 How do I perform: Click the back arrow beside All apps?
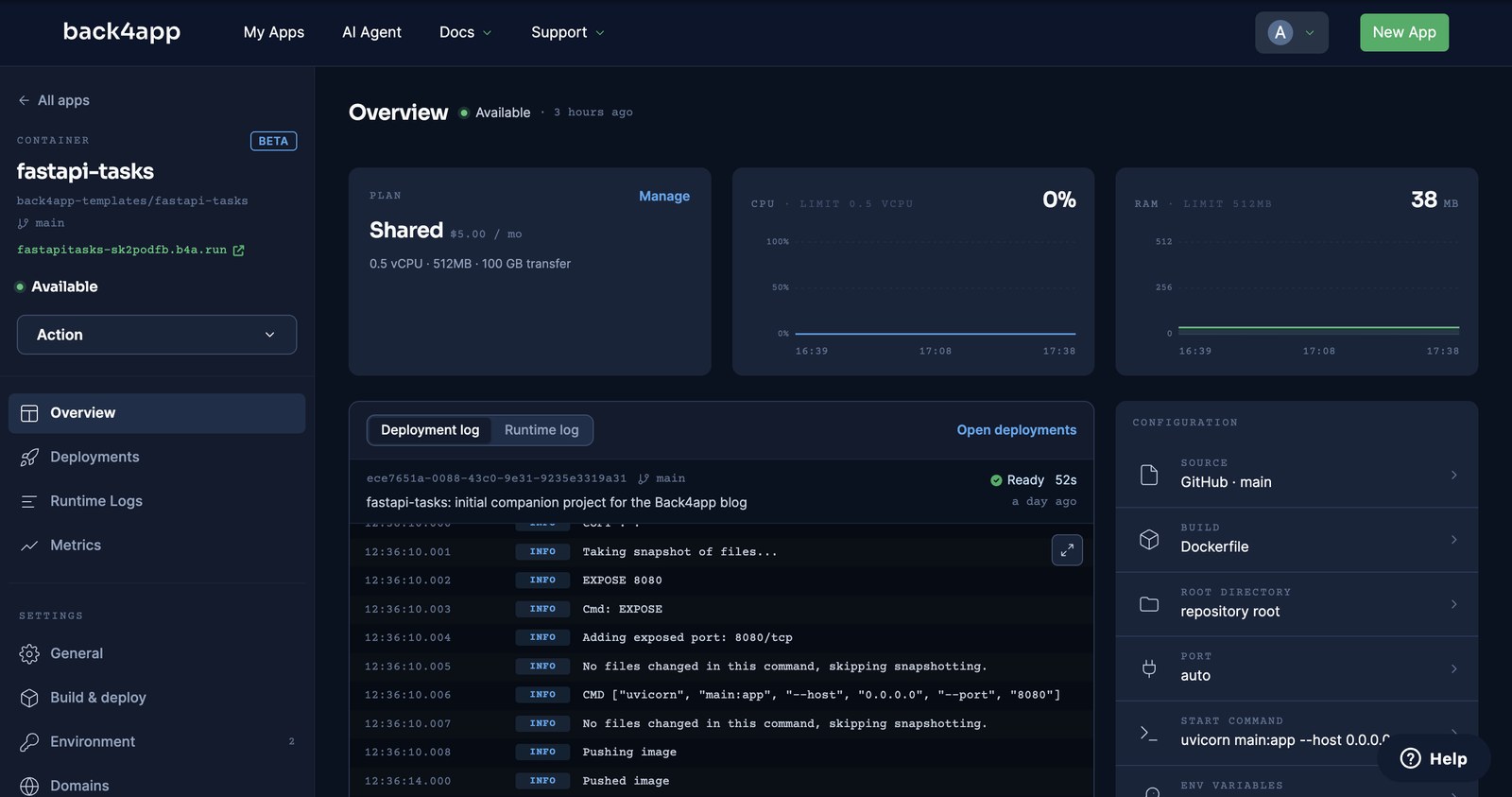[x=24, y=100]
